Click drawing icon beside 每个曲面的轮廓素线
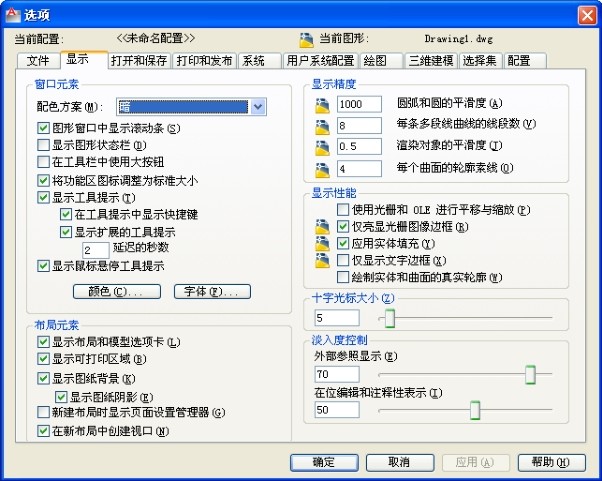The image size is (602, 481). point(322,170)
